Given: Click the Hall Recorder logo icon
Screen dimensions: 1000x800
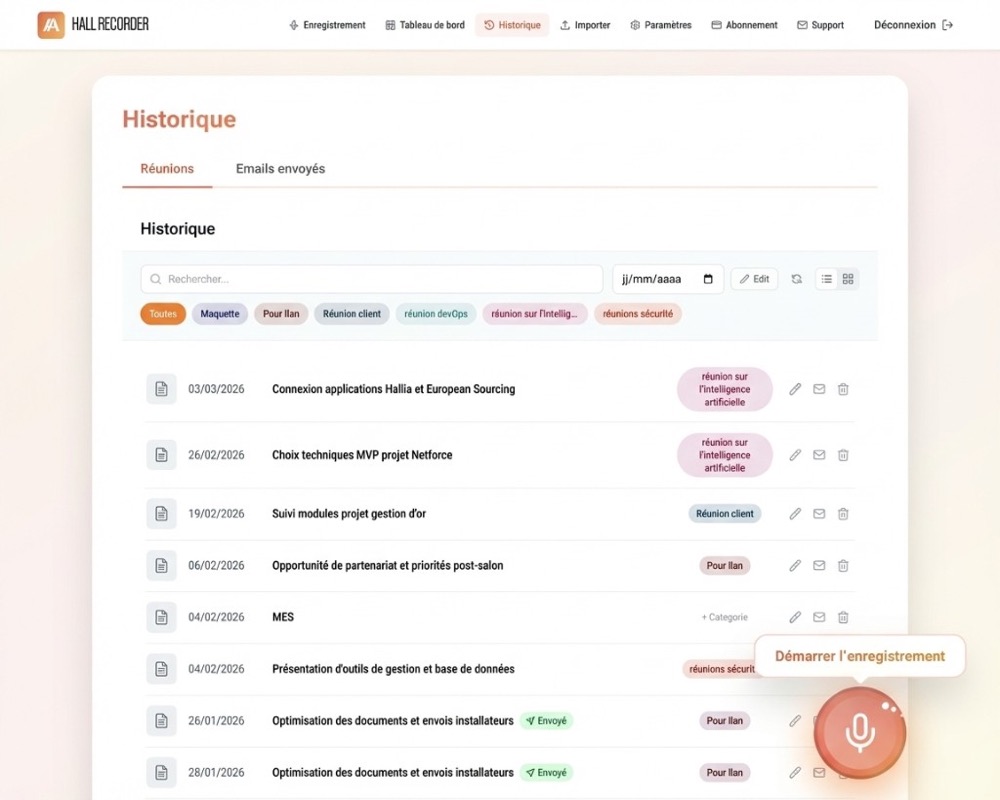Looking at the screenshot, I should click(51, 25).
